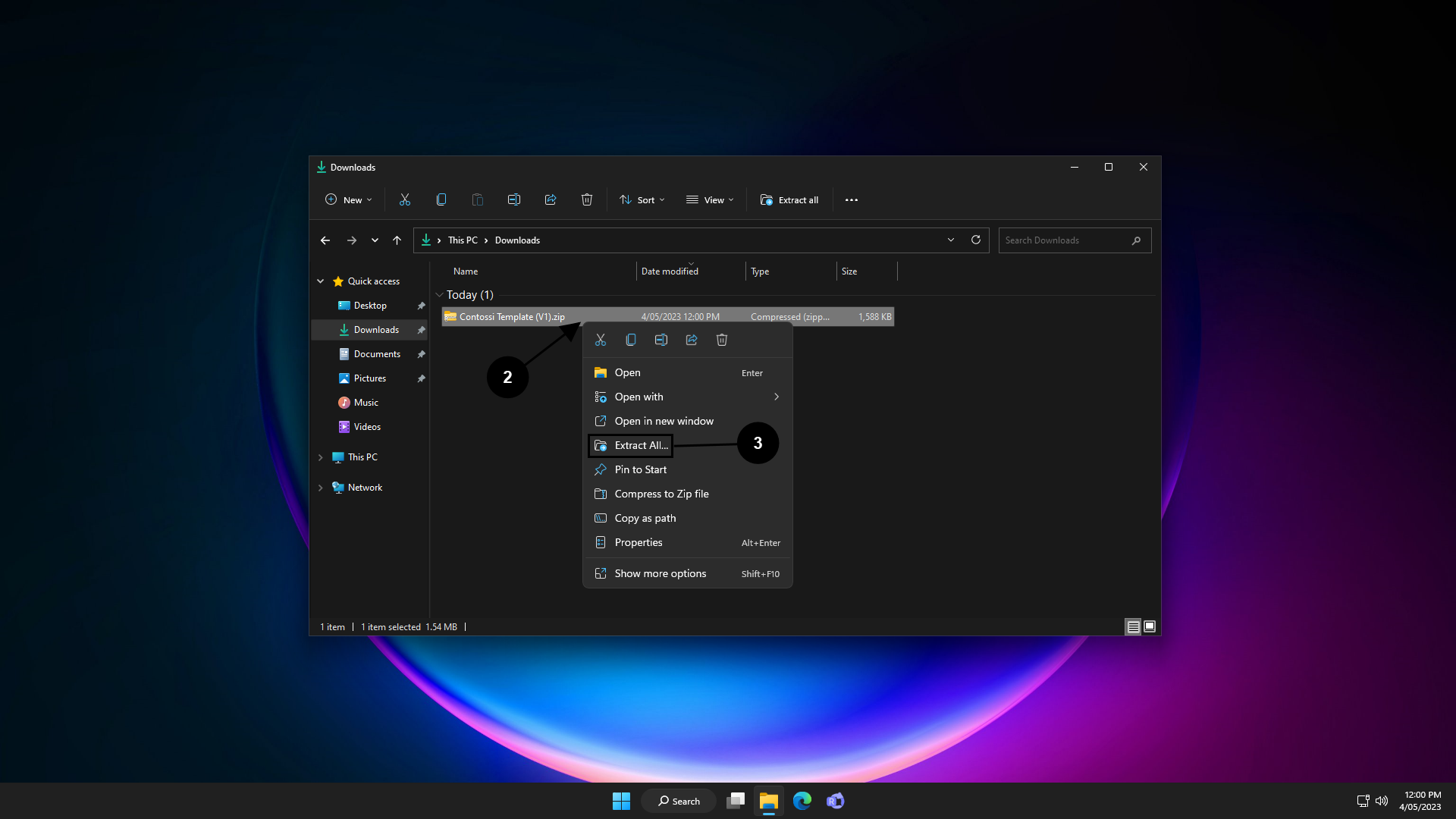Expand the This PC tree node
This screenshot has height=819, width=1456.
click(321, 457)
